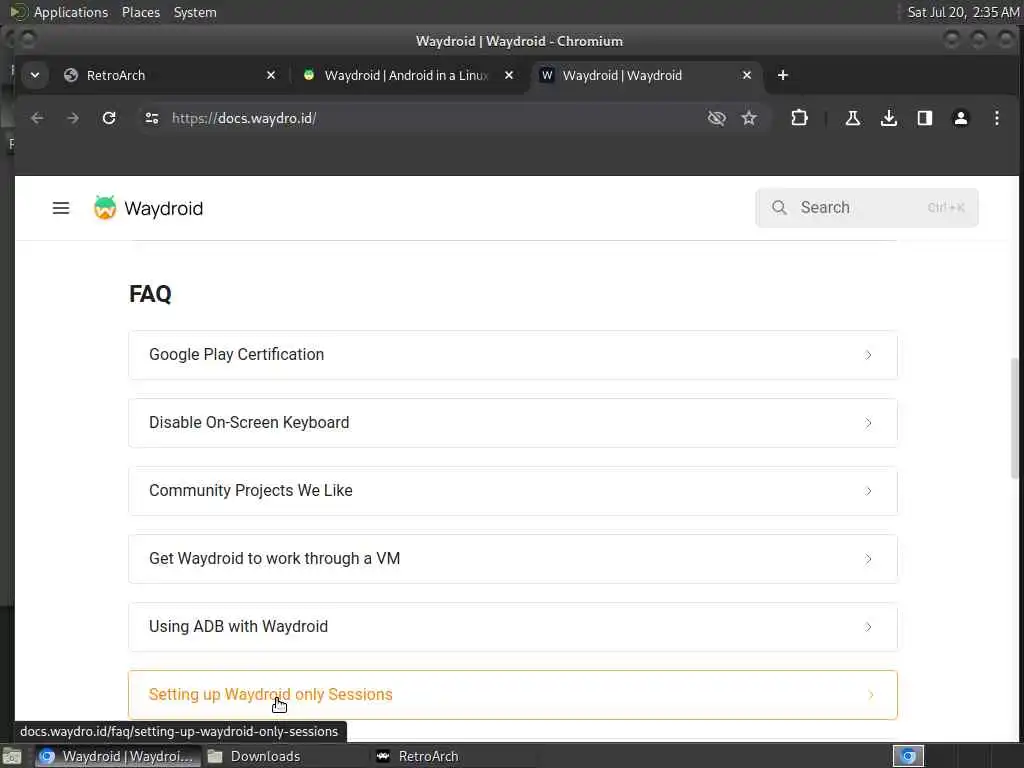Close the Waydroid Android in a Linux tab
Viewport: 1024px width, 768px height.
[x=509, y=75]
